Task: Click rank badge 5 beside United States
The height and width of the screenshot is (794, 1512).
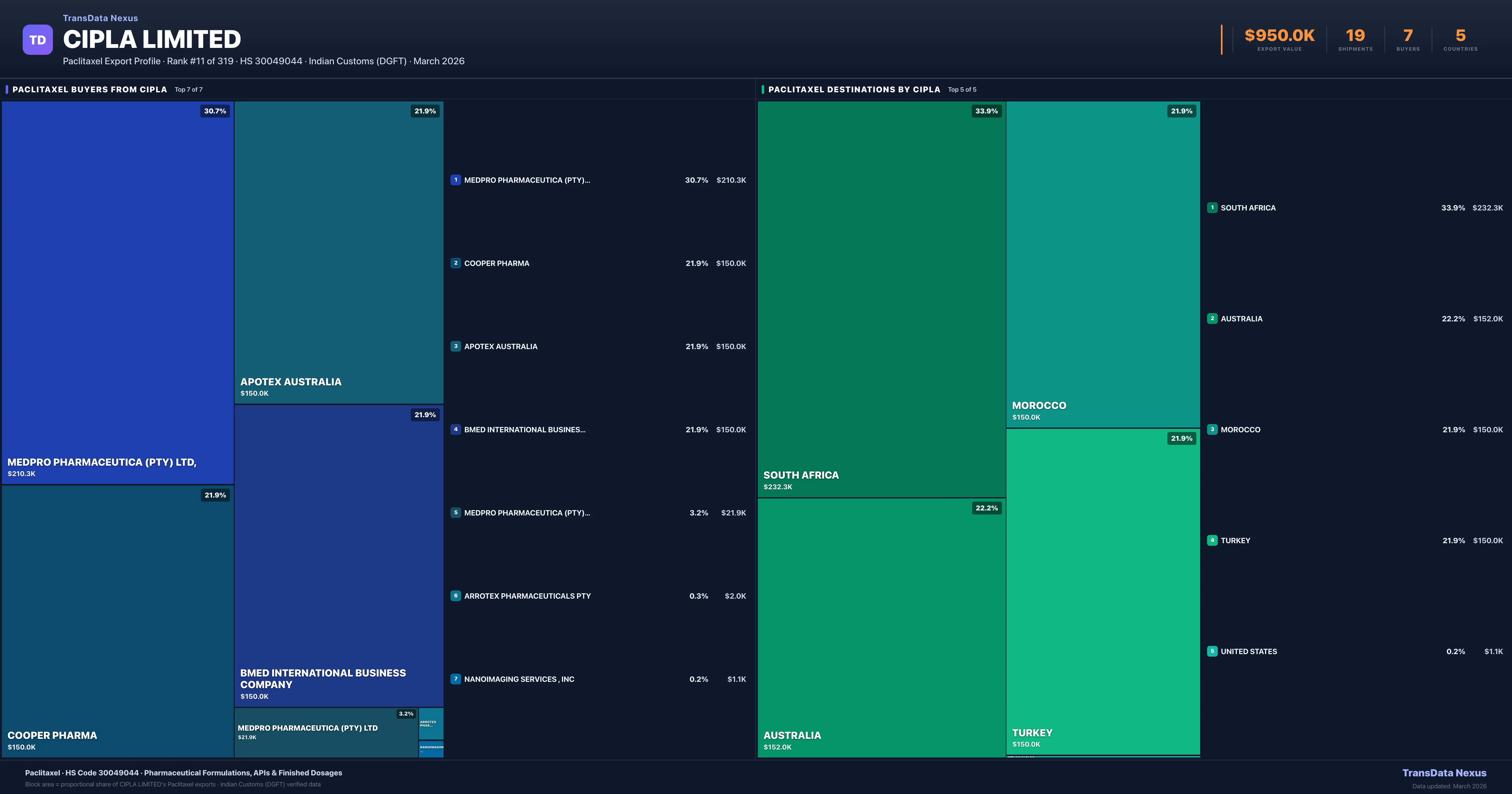Action: coord(1212,651)
